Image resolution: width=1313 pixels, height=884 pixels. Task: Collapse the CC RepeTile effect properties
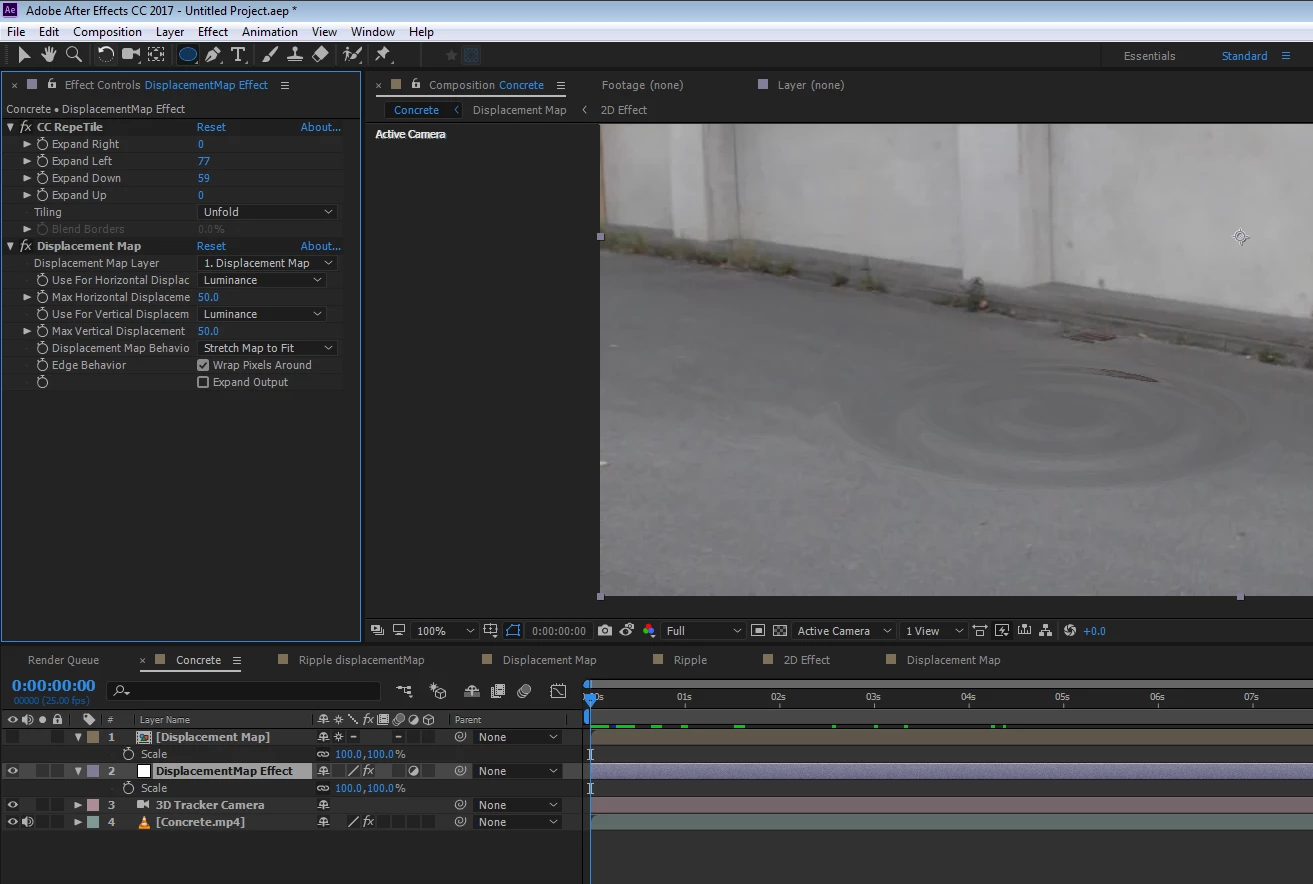tap(11, 127)
